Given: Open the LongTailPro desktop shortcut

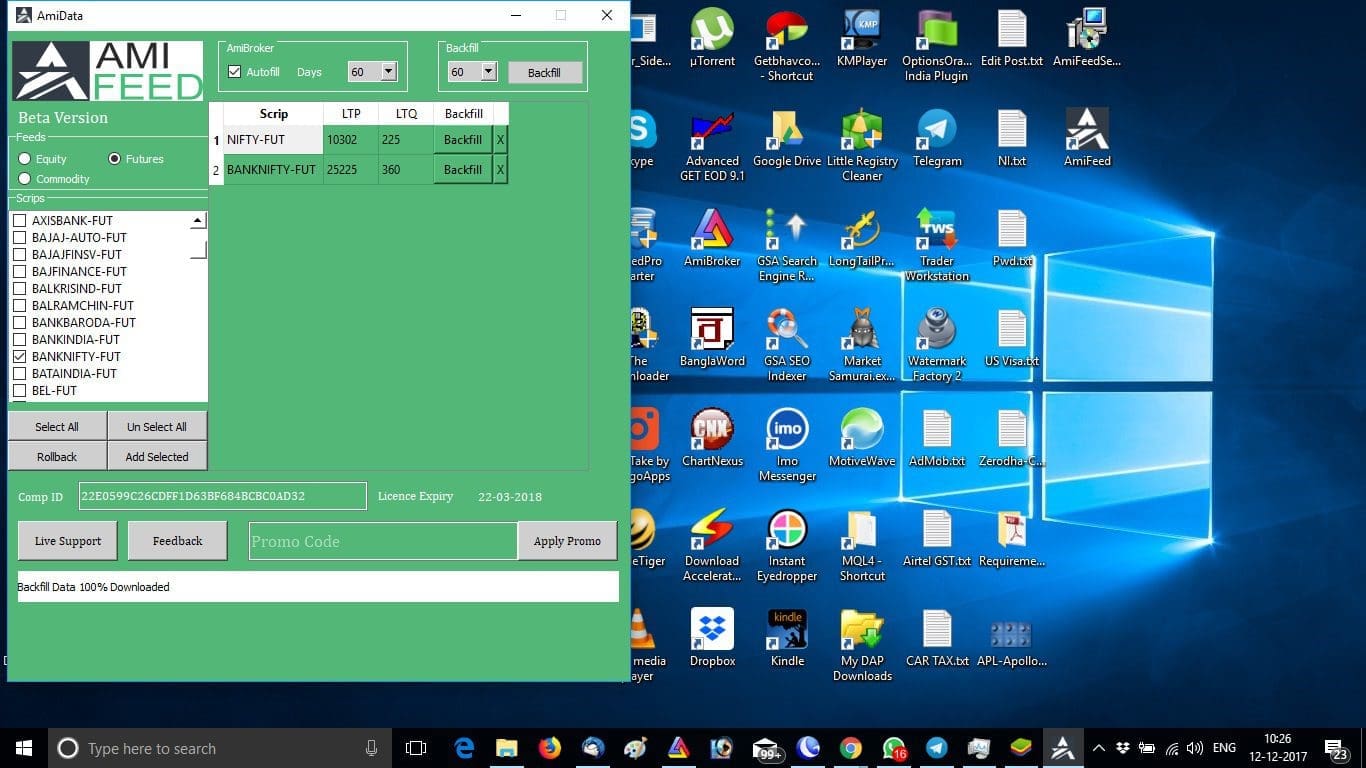Looking at the screenshot, I should point(862,238).
